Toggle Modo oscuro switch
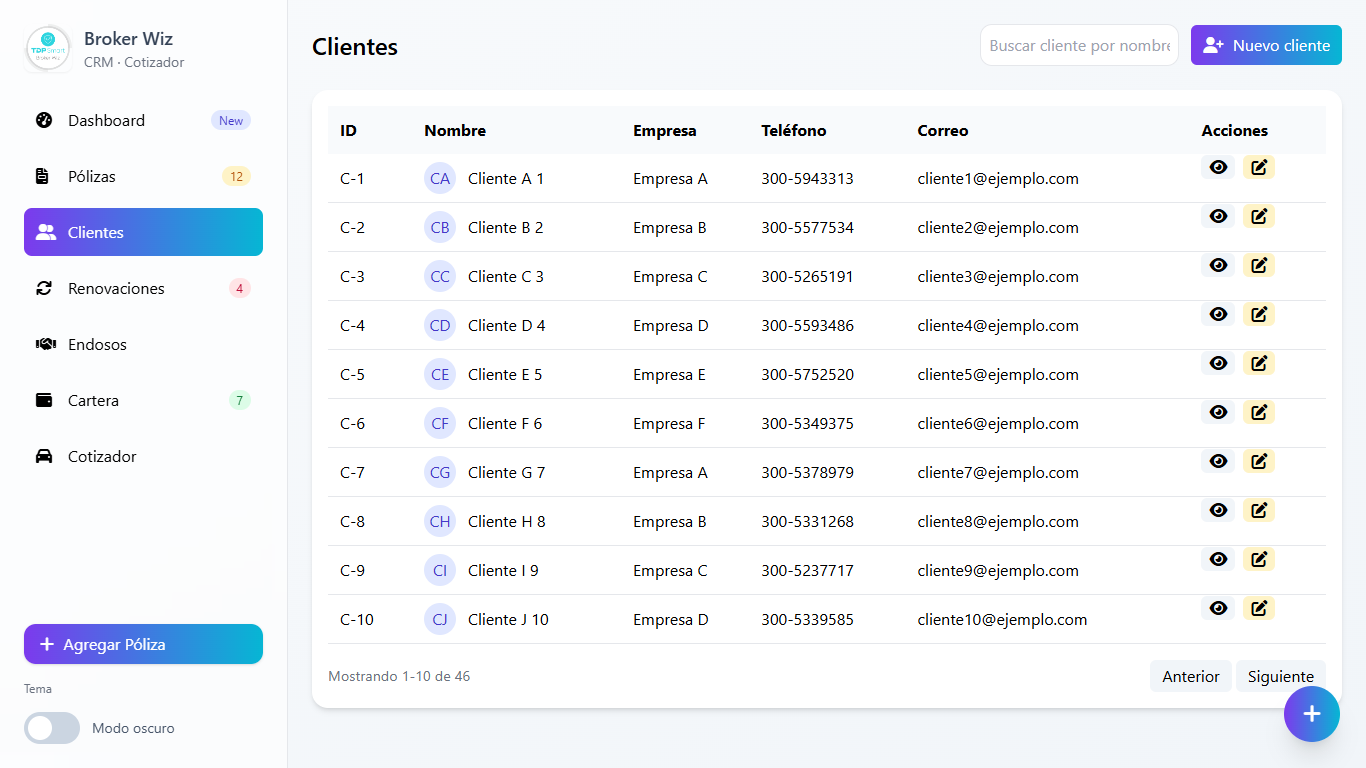 tap(52, 728)
